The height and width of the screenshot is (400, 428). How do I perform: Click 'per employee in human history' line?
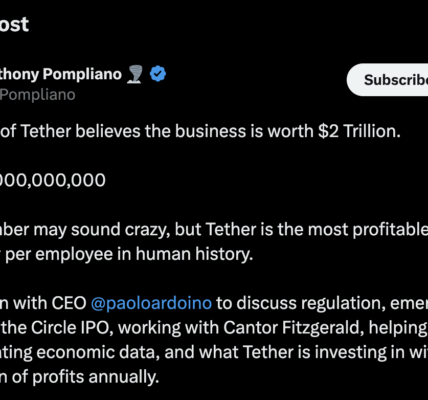[129, 254]
